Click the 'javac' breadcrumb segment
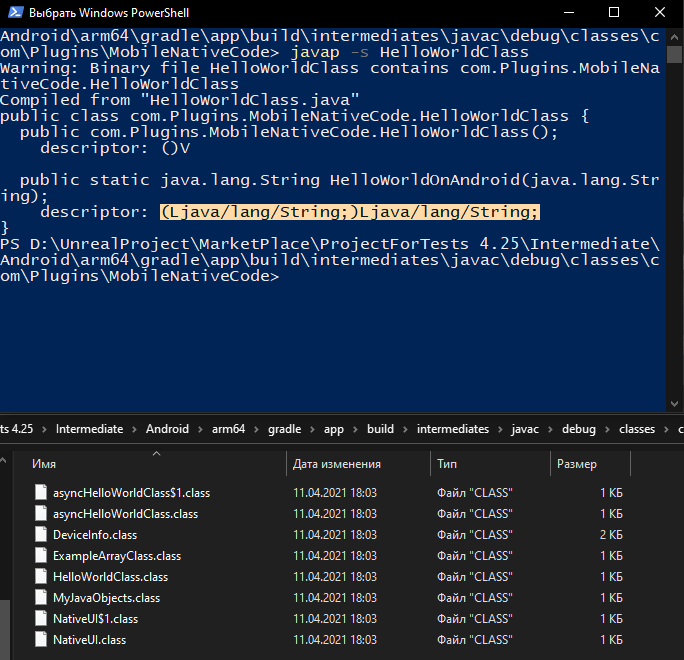The width and height of the screenshot is (684, 660). (x=525, y=429)
